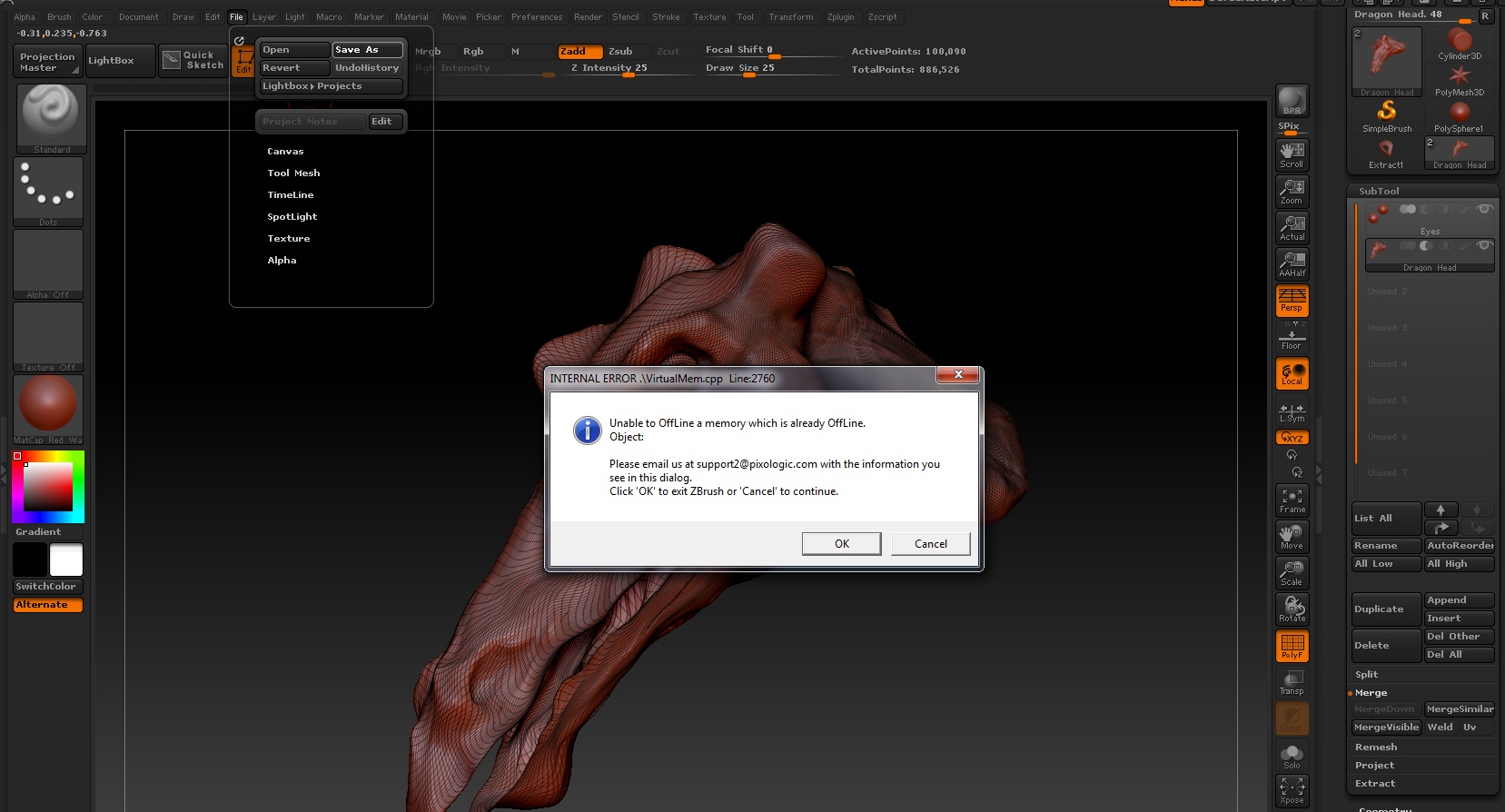Hide the Eyes subtool with eye icon

pos(1484,209)
